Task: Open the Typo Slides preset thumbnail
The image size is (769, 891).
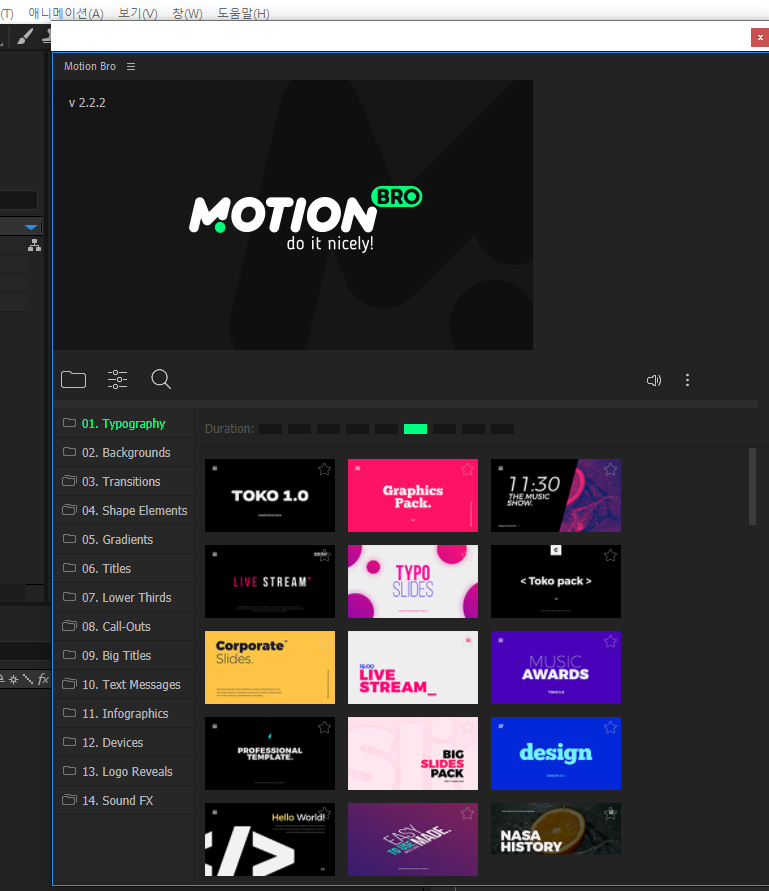Action: coord(413,581)
